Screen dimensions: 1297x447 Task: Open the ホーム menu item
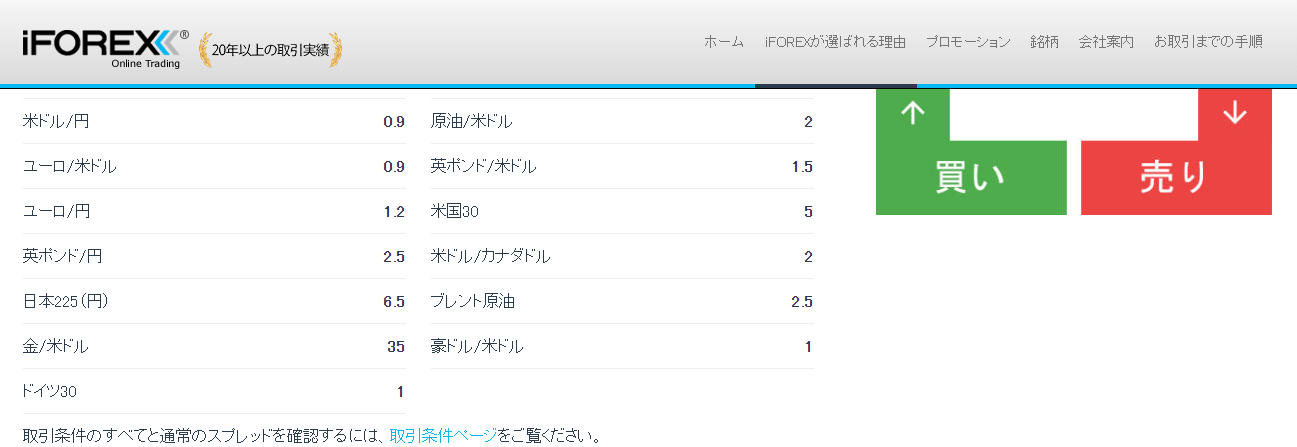point(724,42)
